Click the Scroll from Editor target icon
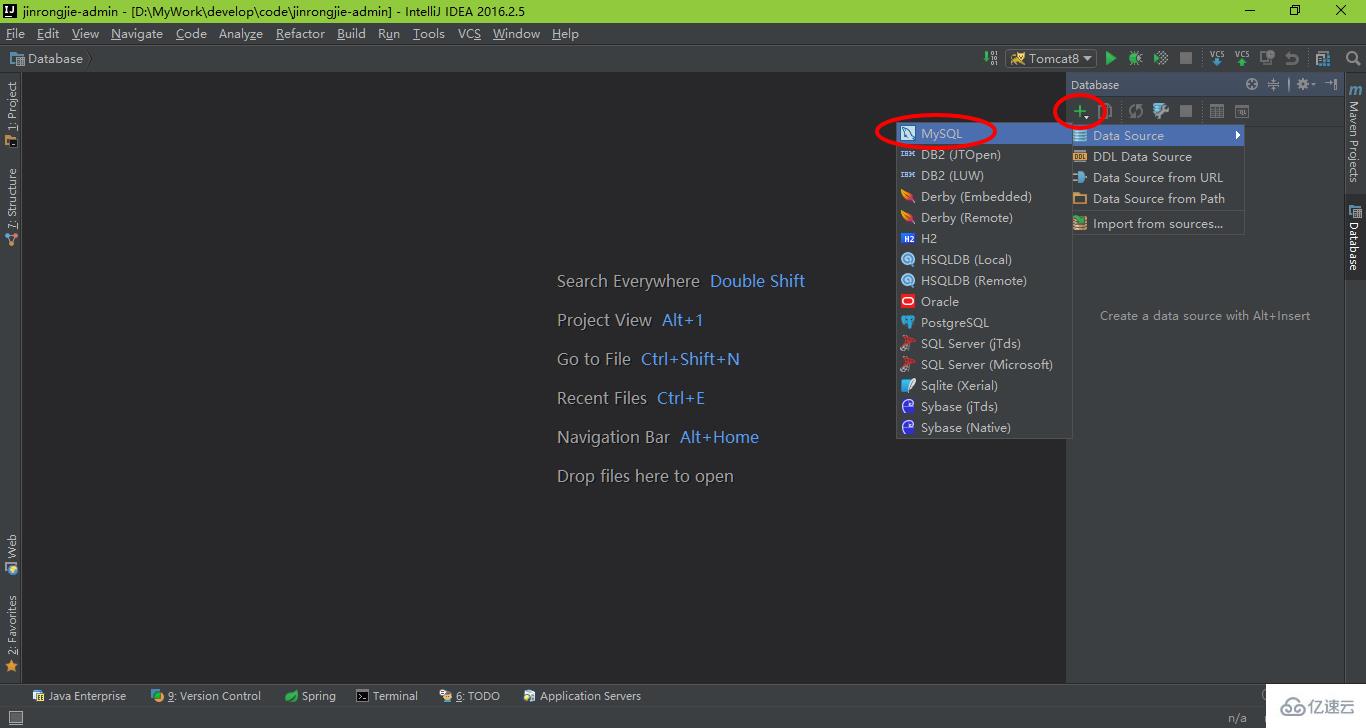Image resolution: width=1366 pixels, height=728 pixels. pos(1252,85)
